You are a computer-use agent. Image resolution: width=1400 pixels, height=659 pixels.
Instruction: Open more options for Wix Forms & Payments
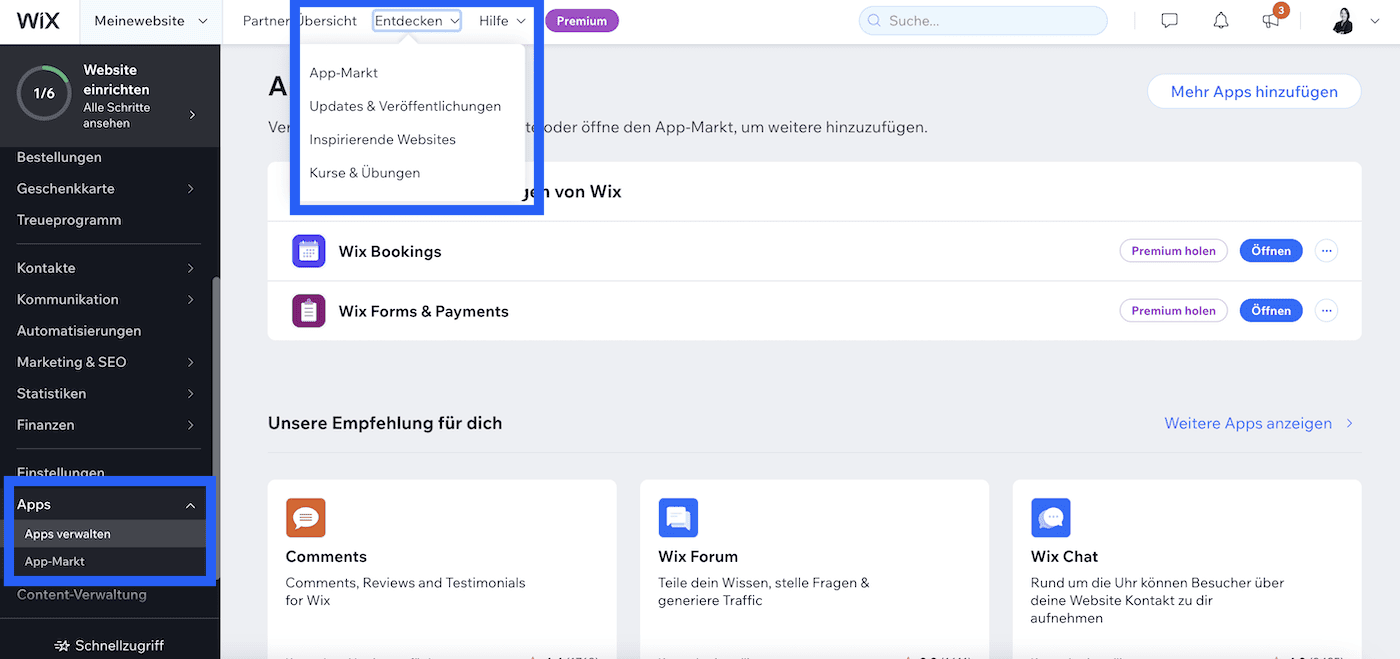point(1326,310)
